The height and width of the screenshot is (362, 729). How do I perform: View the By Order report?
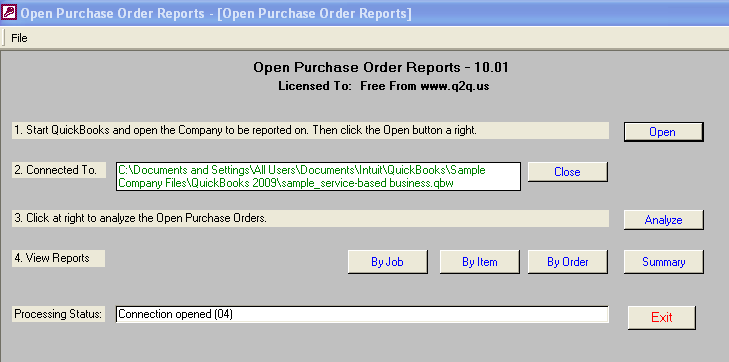pyautogui.click(x=567, y=262)
